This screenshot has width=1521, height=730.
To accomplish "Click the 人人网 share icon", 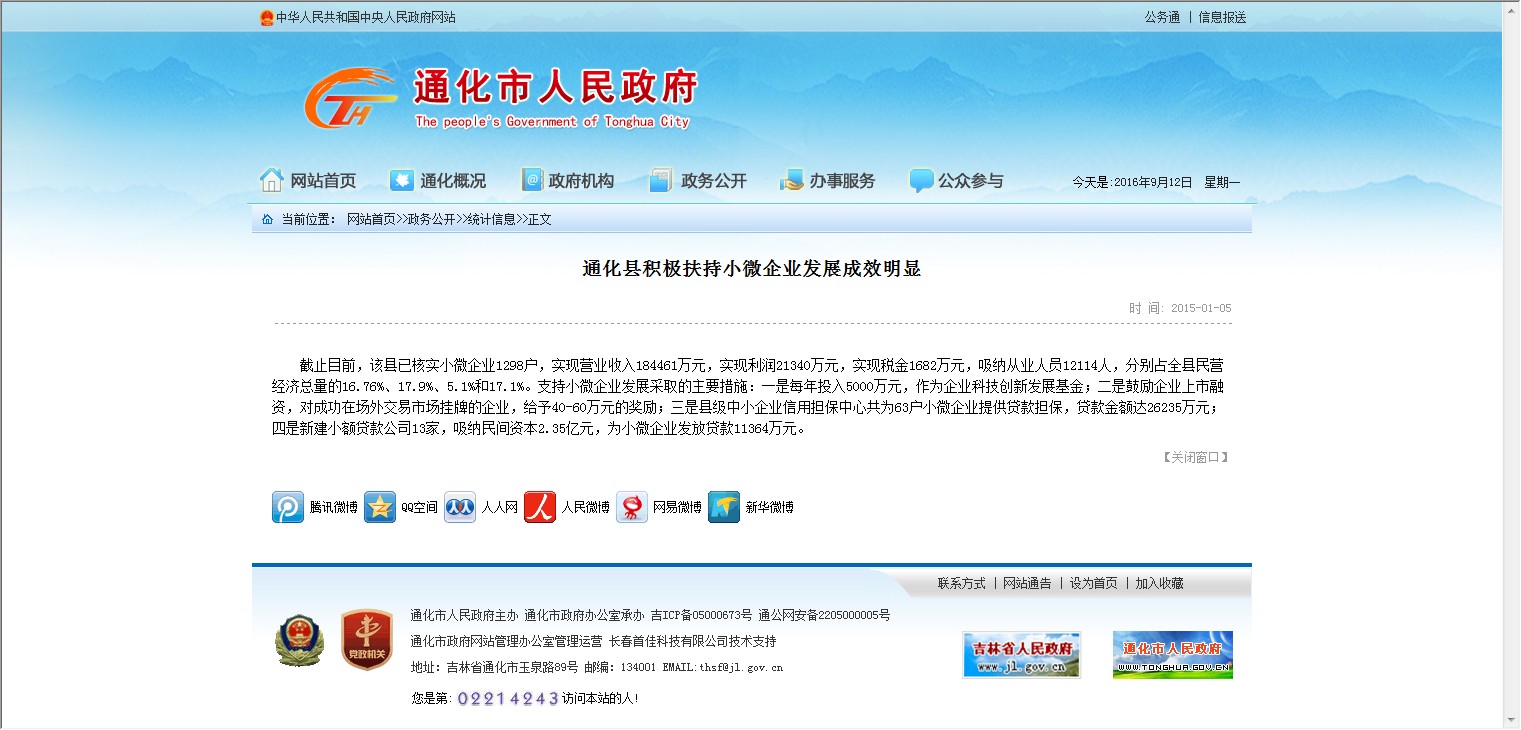I will pos(460,507).
